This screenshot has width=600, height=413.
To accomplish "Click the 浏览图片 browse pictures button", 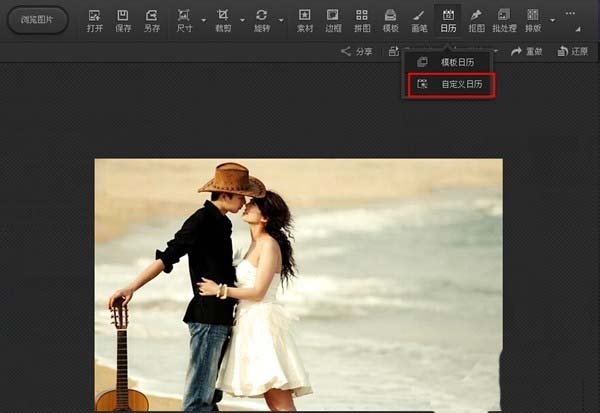I will [38, 20].
